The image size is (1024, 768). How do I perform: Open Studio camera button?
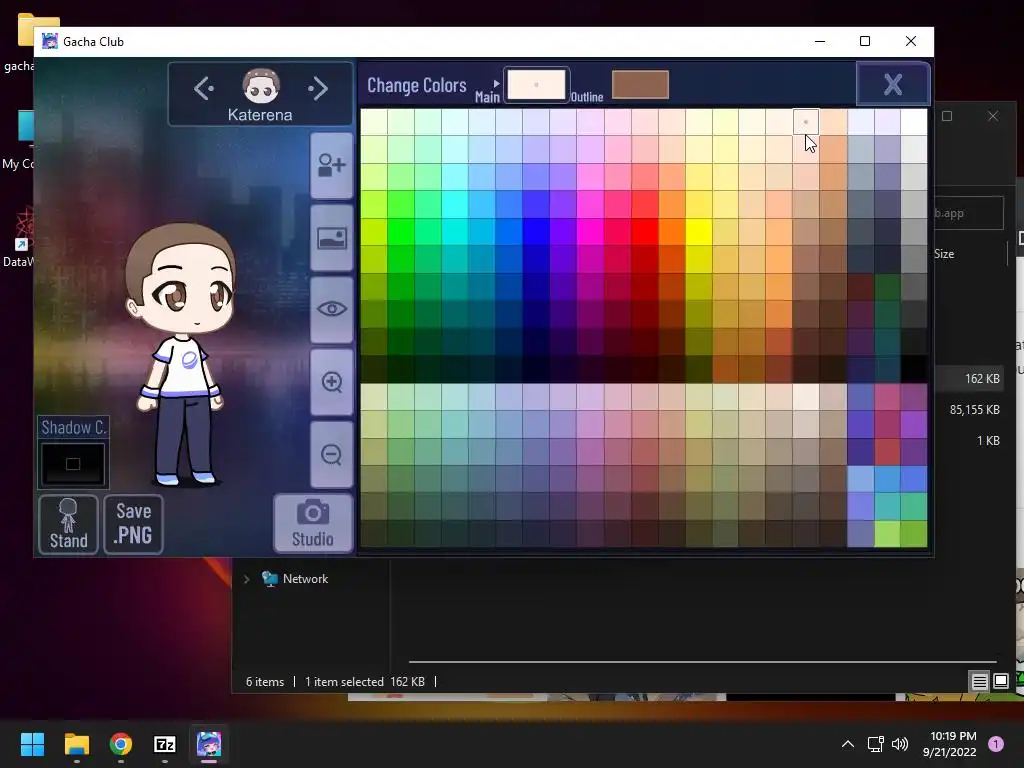(313, 524)
